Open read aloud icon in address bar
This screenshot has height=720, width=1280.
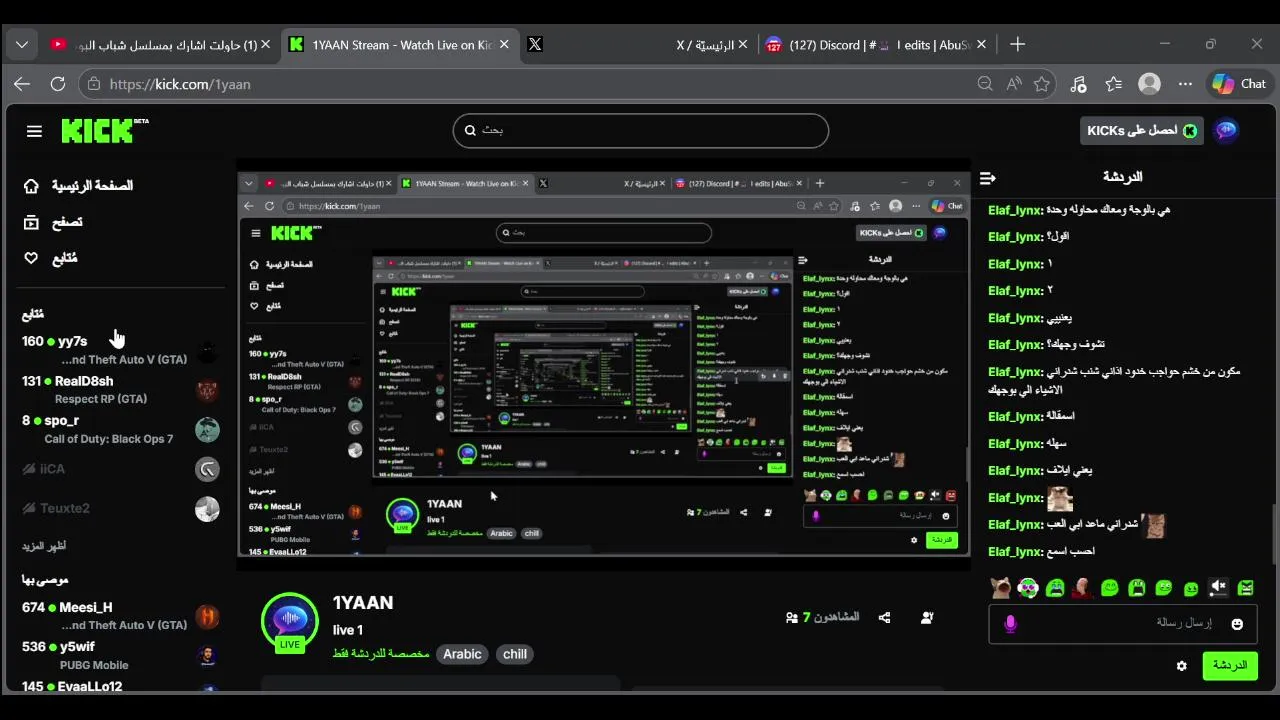[1014, 84]
